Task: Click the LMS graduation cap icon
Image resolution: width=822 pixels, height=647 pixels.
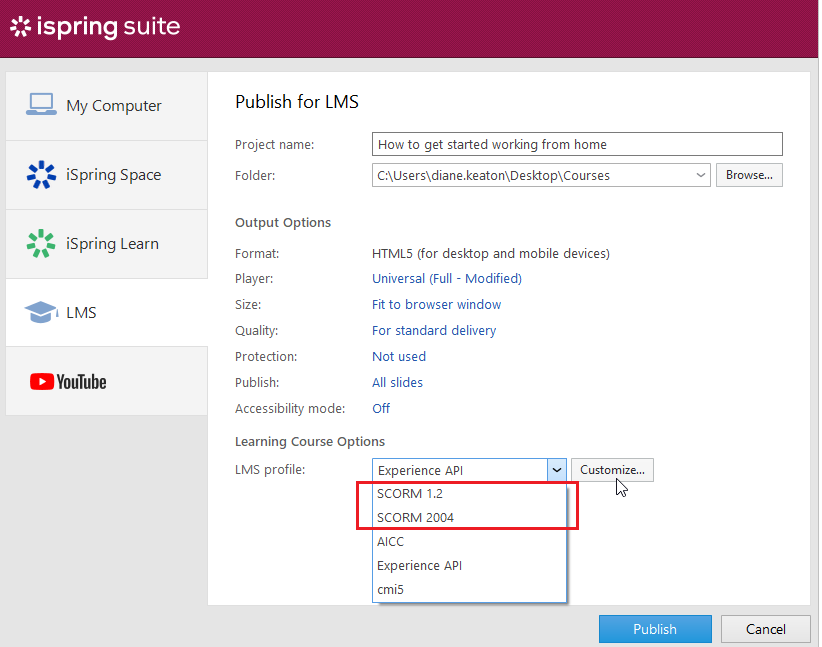Action: point(41,312)
